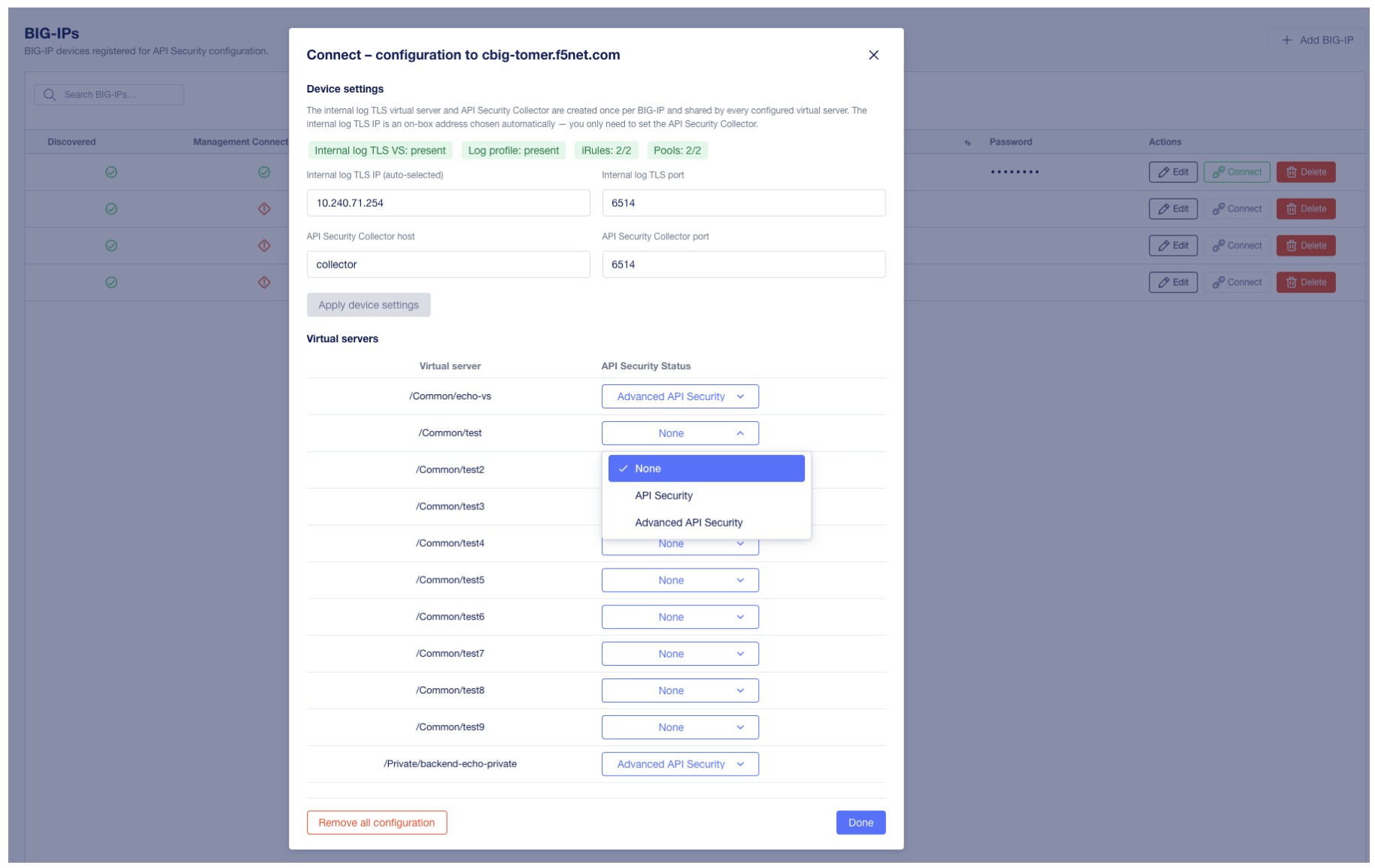Image resolution: width=1375 pixels, height=868 pixels.
Task: Click the 'Pools: 2/2' badge
Action: [677, 150]
